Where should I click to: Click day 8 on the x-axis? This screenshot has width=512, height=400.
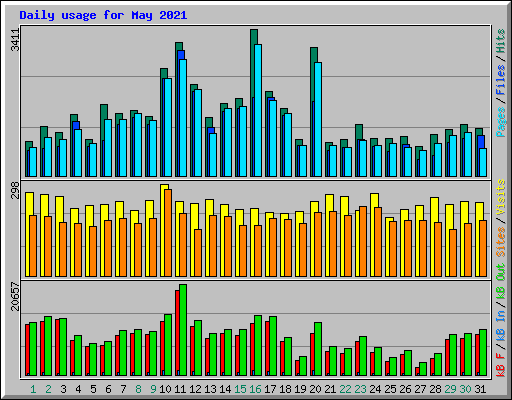click(x=138, y=389)
